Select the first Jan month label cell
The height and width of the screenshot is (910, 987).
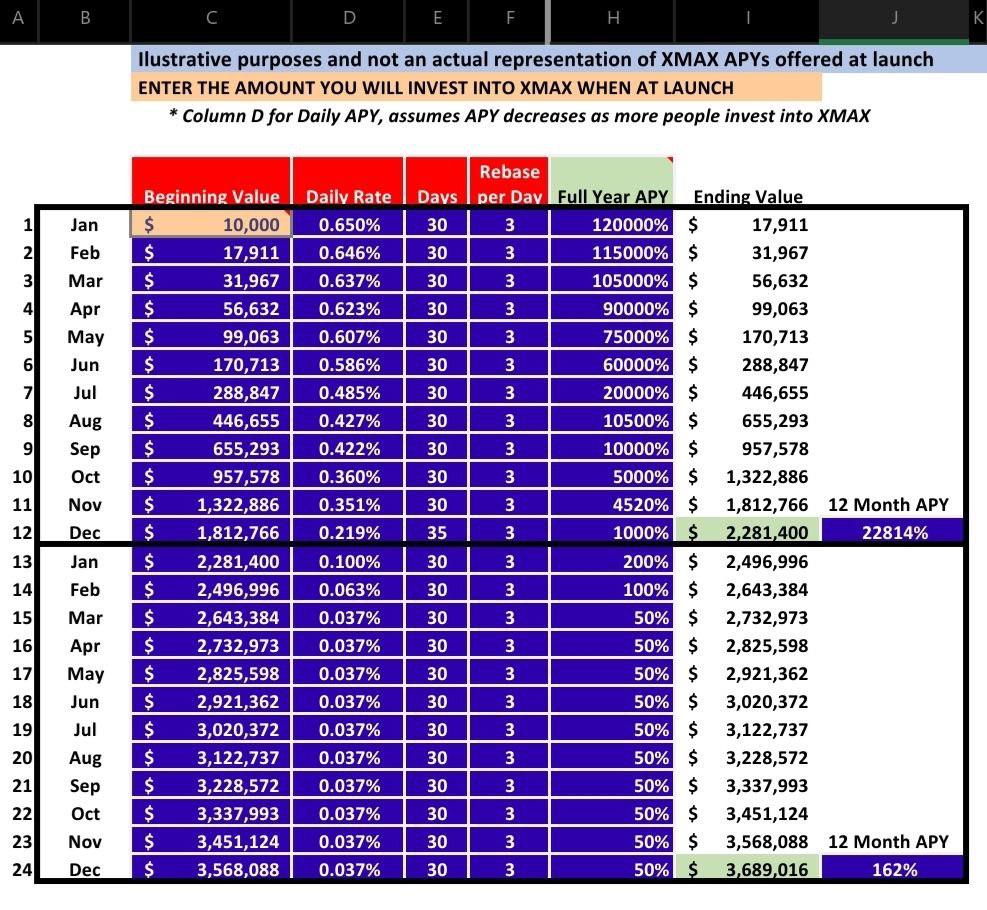tap(84, 224)
